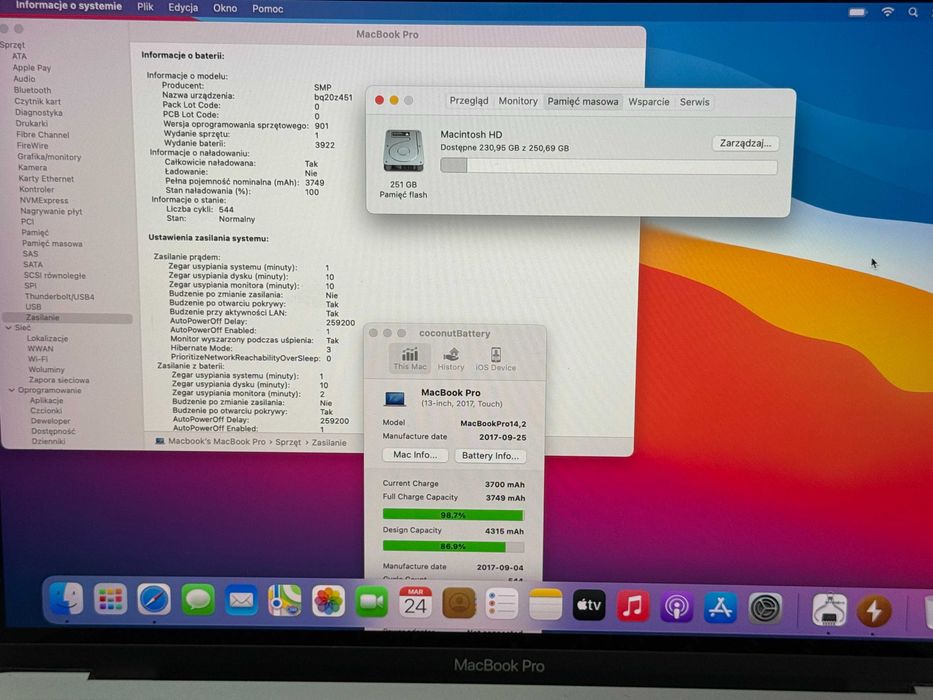Open the Pomoc menu
This screenshot has width=933, height=700.
[268, 9]
